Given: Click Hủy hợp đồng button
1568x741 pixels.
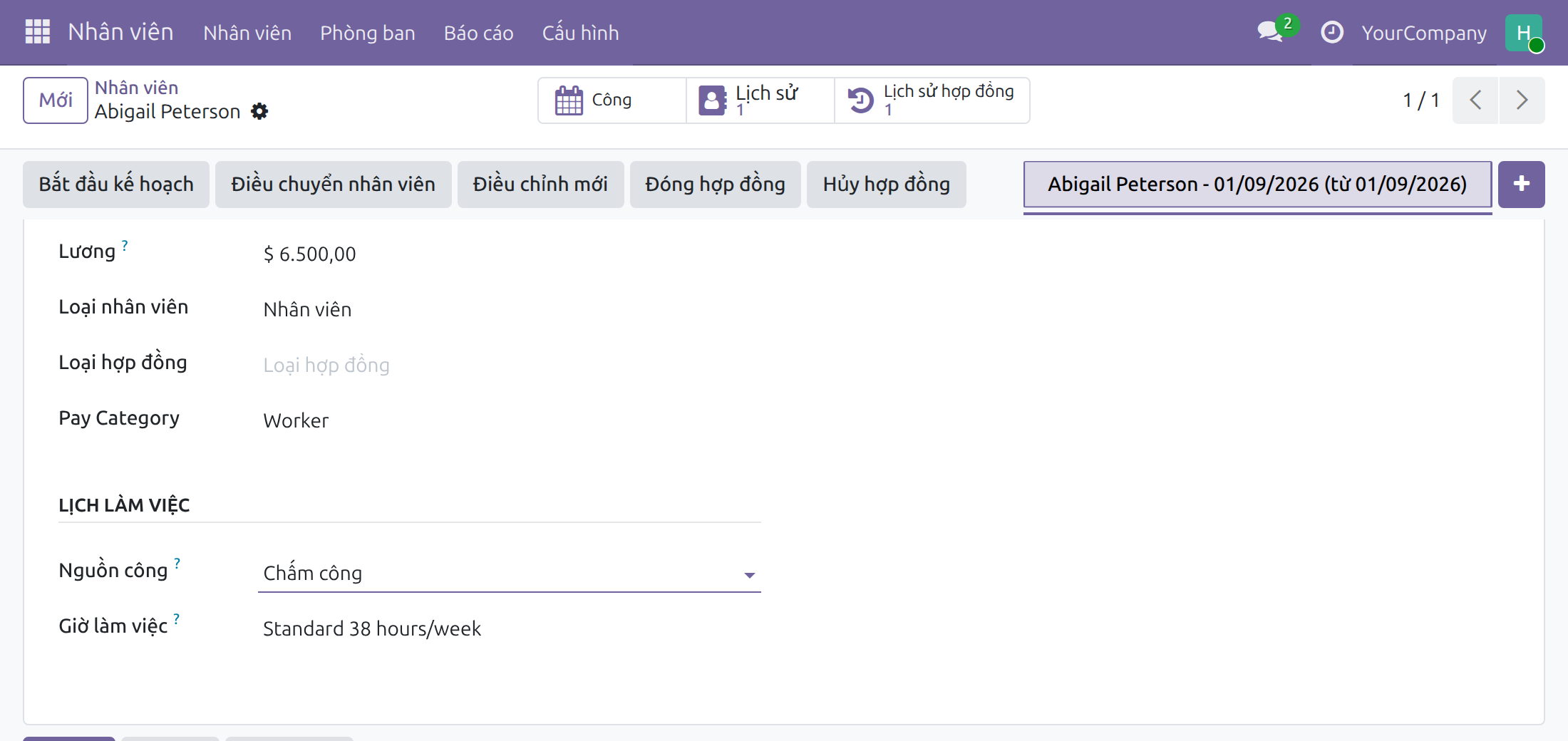Looking at the screenshot, I should [x=886, y=185].
